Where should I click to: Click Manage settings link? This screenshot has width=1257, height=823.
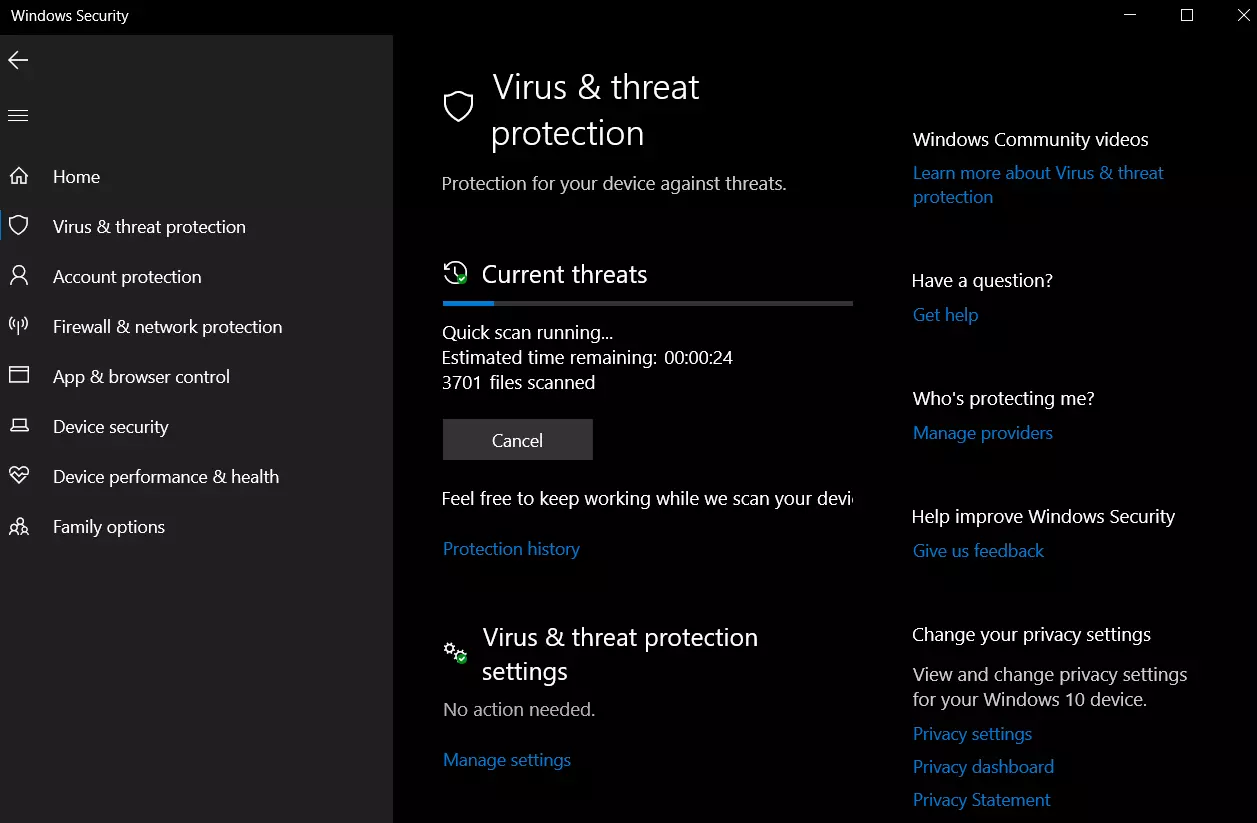coord(507,760)
